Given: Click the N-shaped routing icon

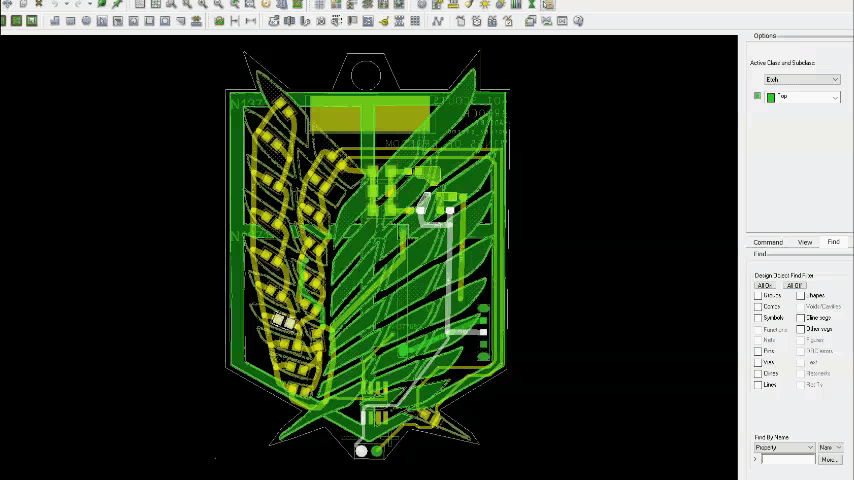Looking at the screenshot, I should pyautogui.click(x=437, y=21).
